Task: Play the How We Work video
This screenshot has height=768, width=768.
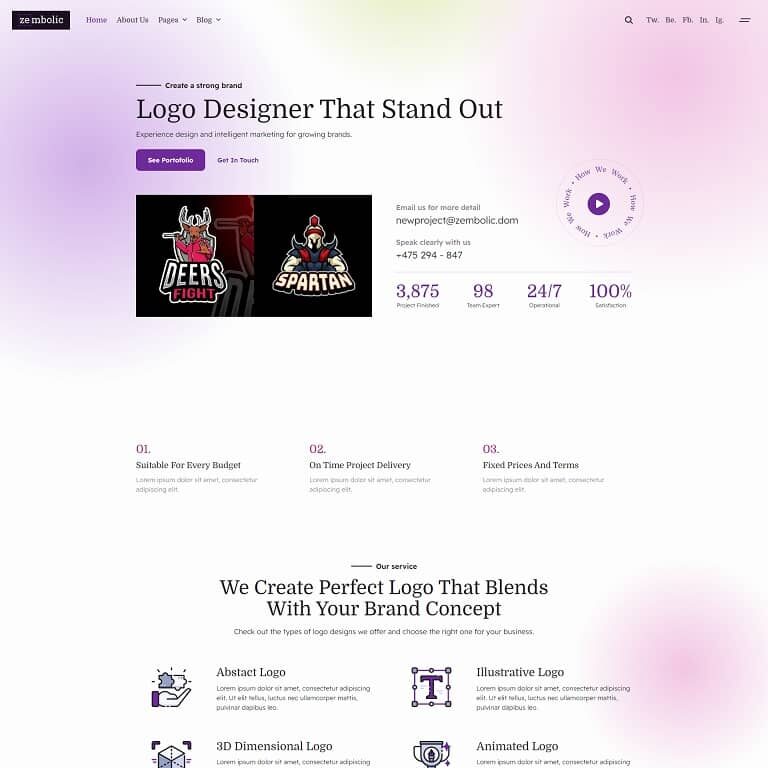Action: click(x=599, y=204)
